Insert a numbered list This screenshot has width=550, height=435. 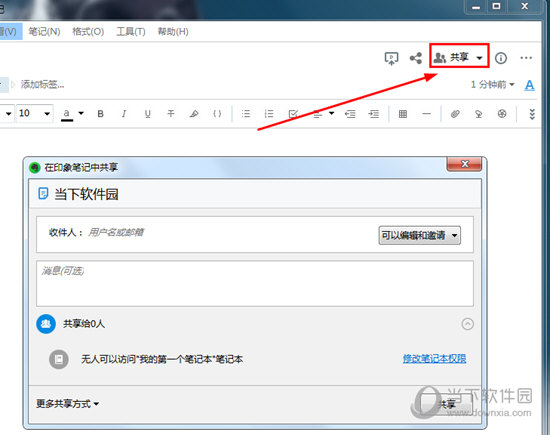pos(269,114)
